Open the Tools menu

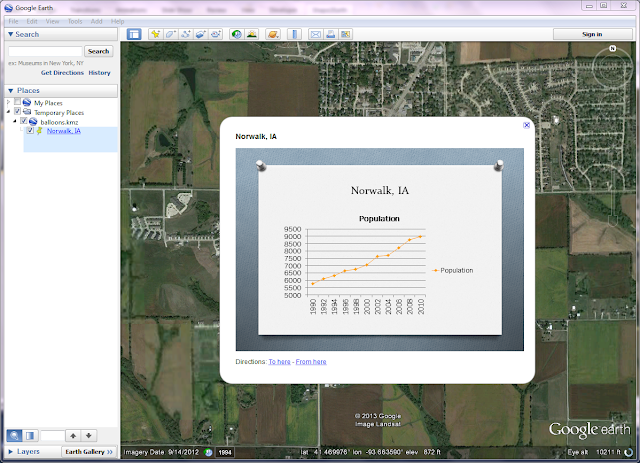coord(75,22)
